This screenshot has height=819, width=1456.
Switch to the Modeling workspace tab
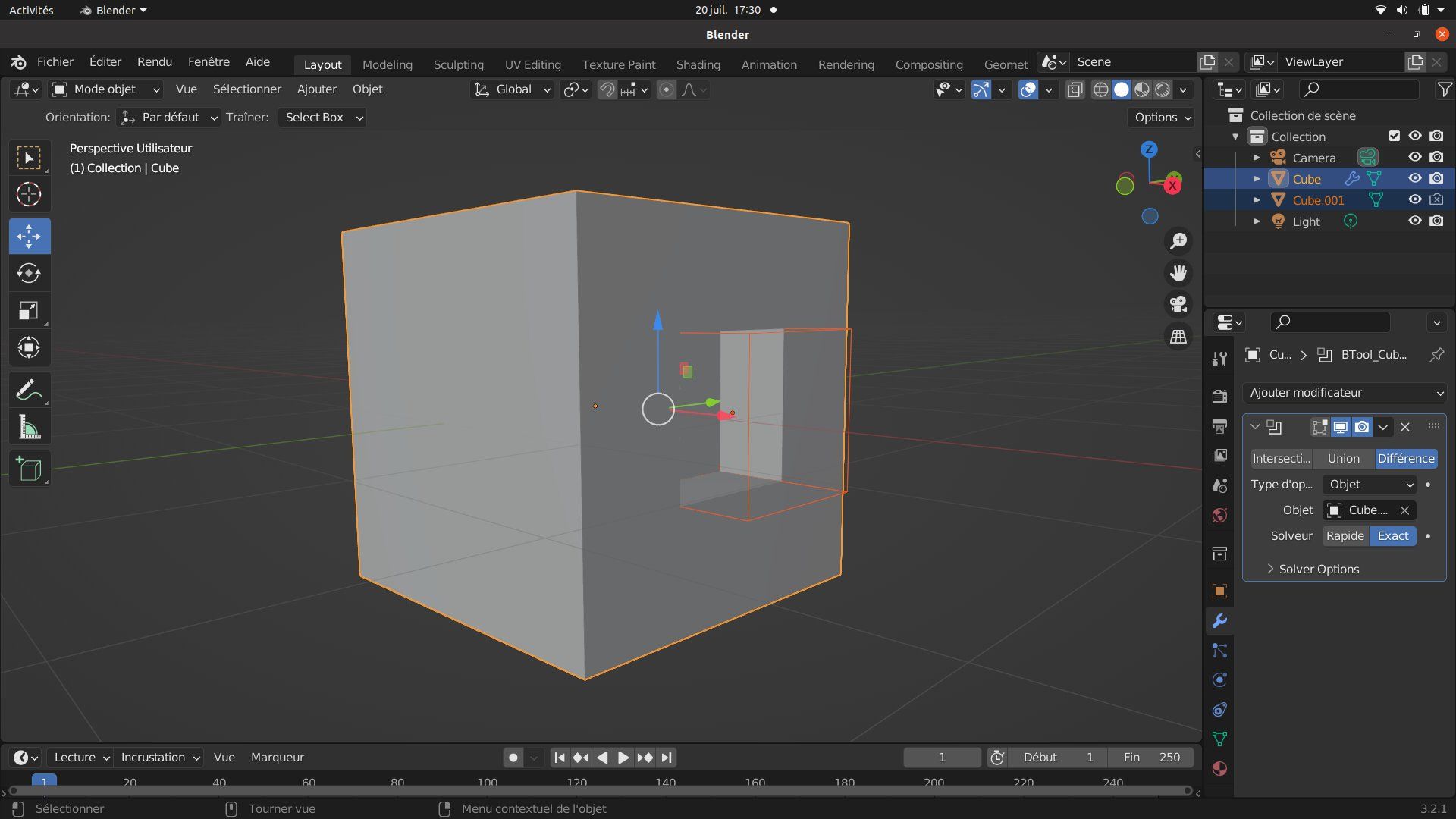(x=388, y=64)
